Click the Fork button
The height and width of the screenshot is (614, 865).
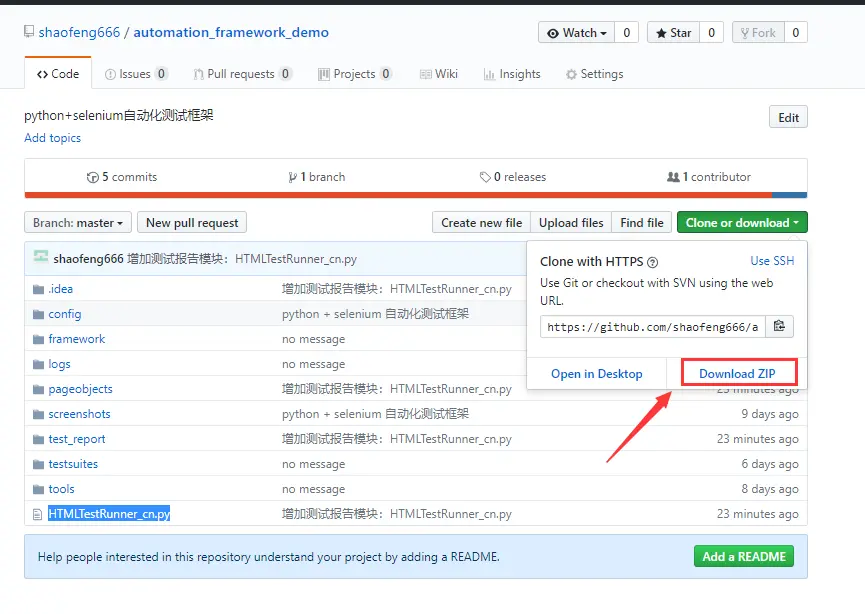tap(758, 33)
